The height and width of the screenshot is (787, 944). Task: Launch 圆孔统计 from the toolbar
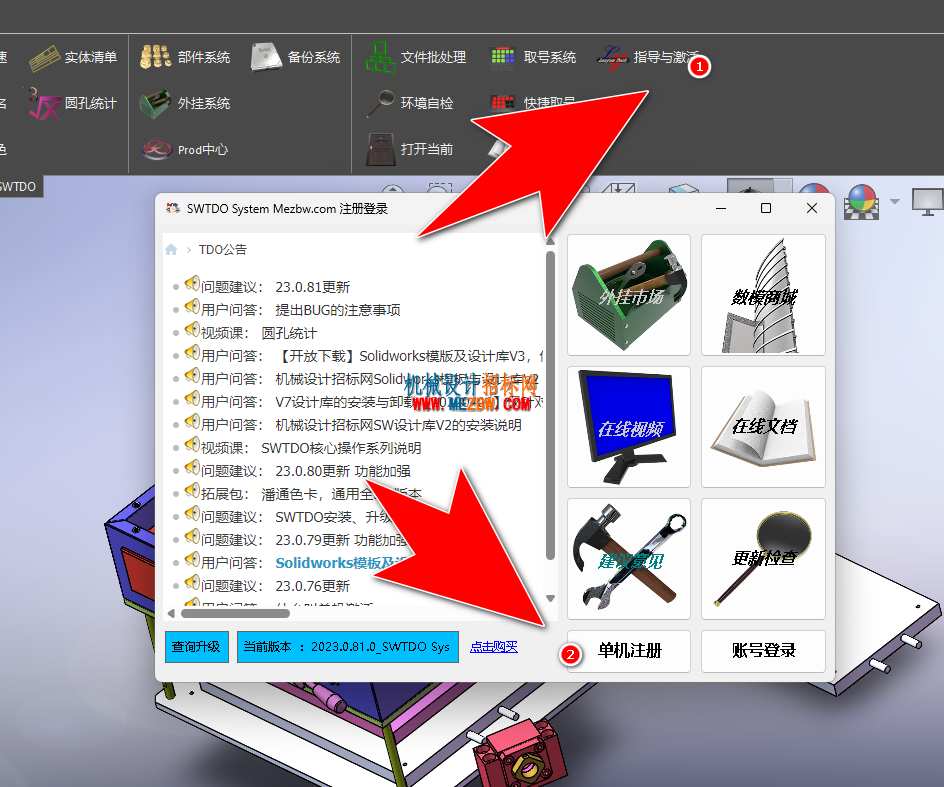click(x=73, y=103)
